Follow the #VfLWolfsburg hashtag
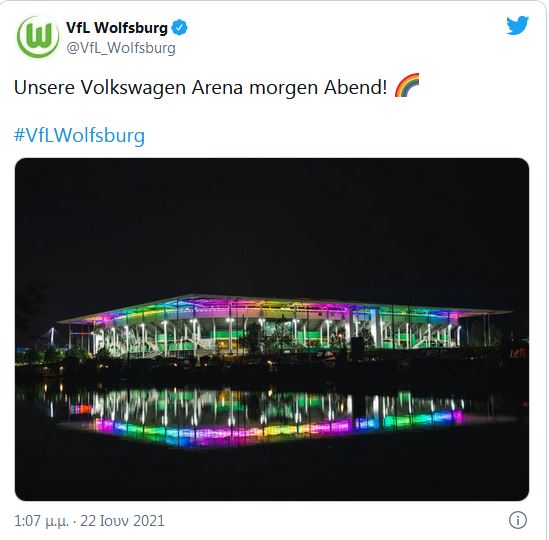This screenshot has height=540, width=549. (79, 135)
